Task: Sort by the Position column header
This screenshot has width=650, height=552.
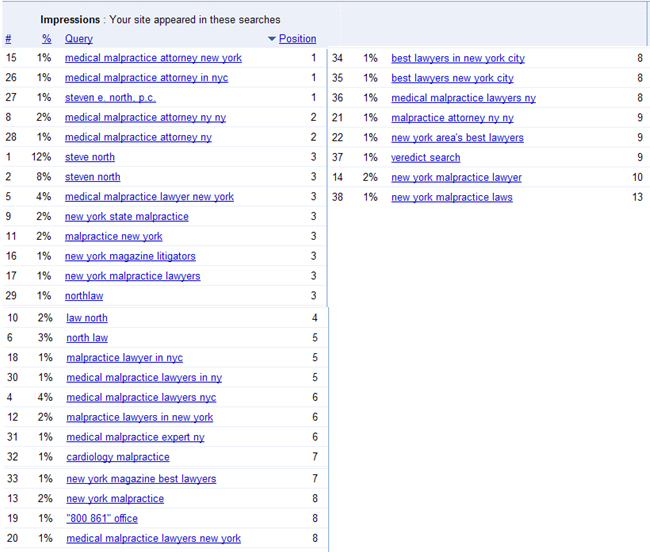Action: (297, 39)
